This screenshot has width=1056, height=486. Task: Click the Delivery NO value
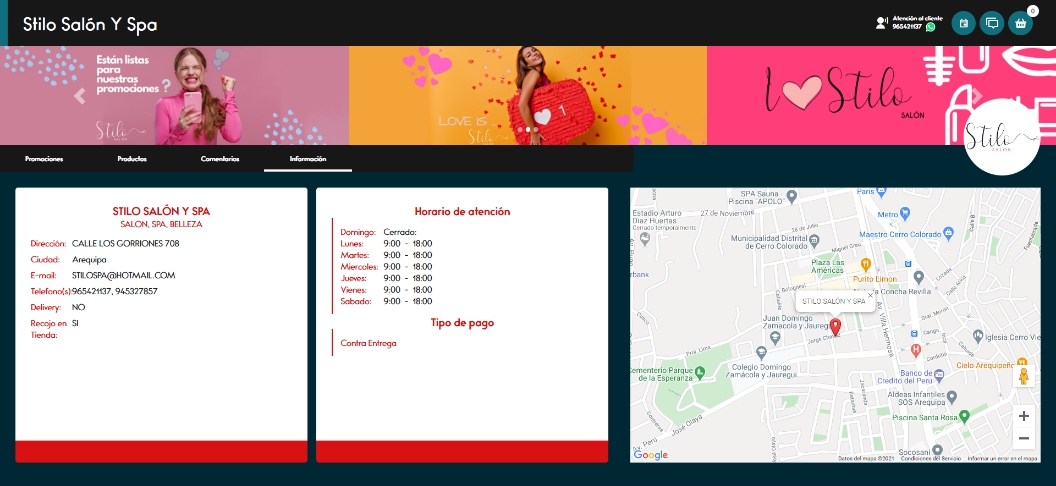click(78, 308)
